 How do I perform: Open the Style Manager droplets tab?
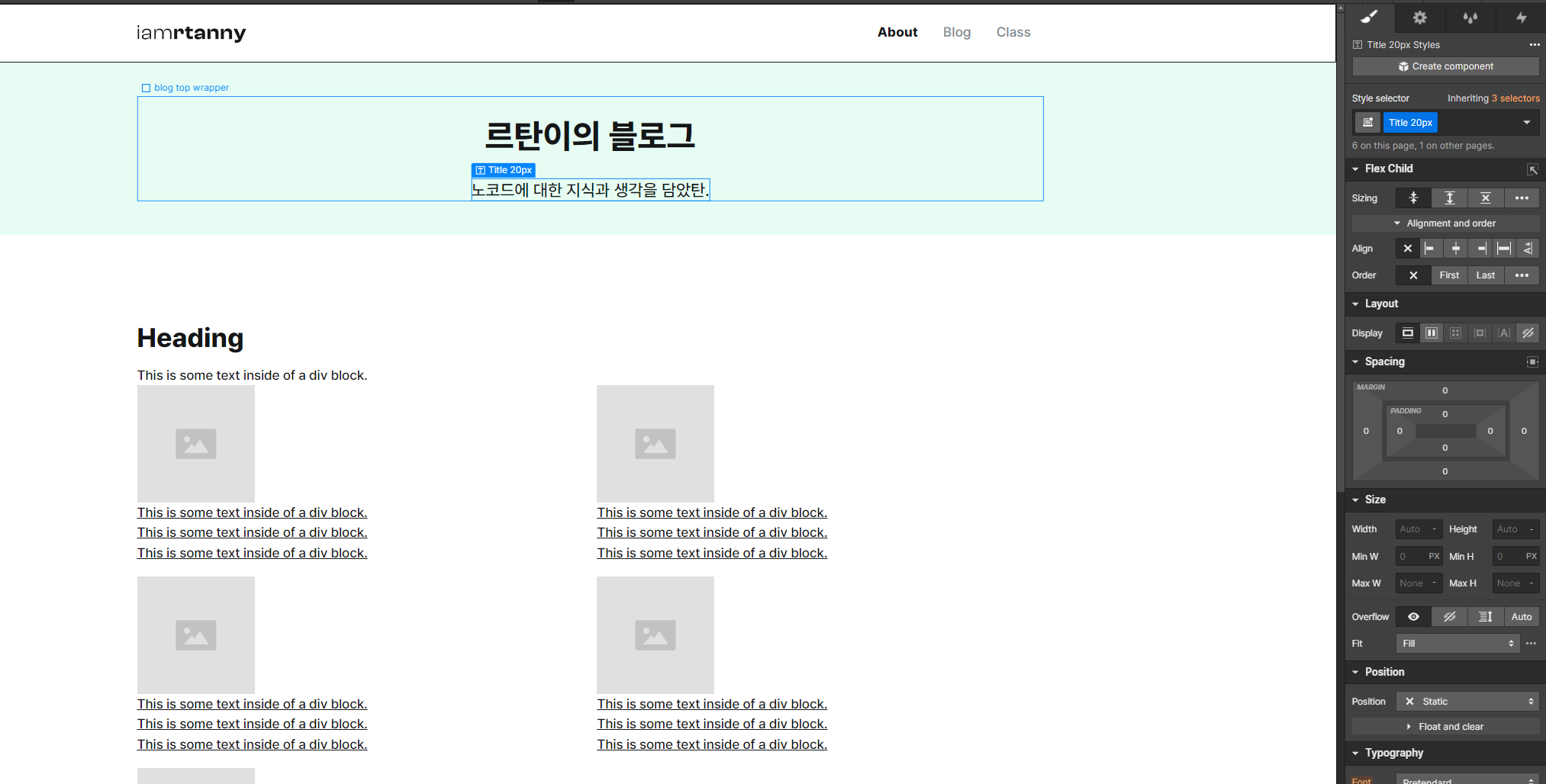tap(1470, 17)
